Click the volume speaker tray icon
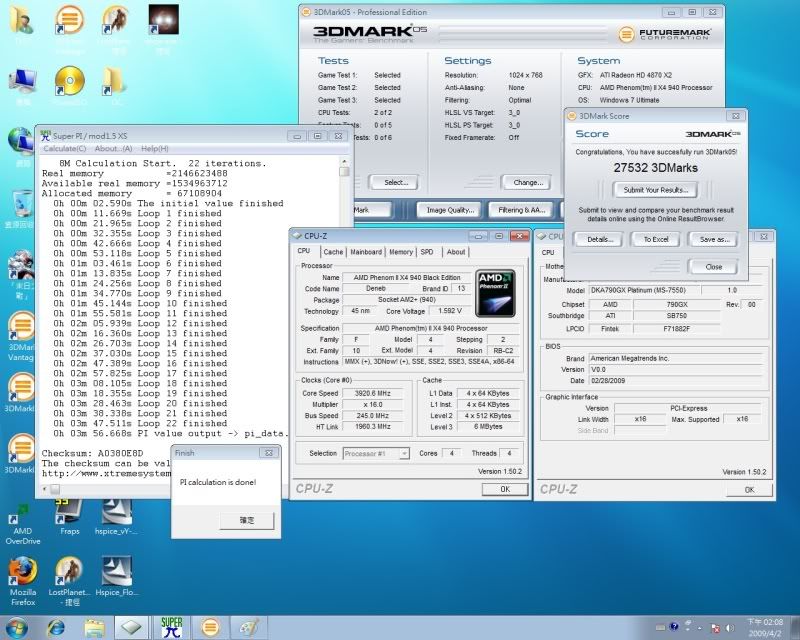Image resolution: width=800 pixels, height=640 pixels. click(730, 627)
